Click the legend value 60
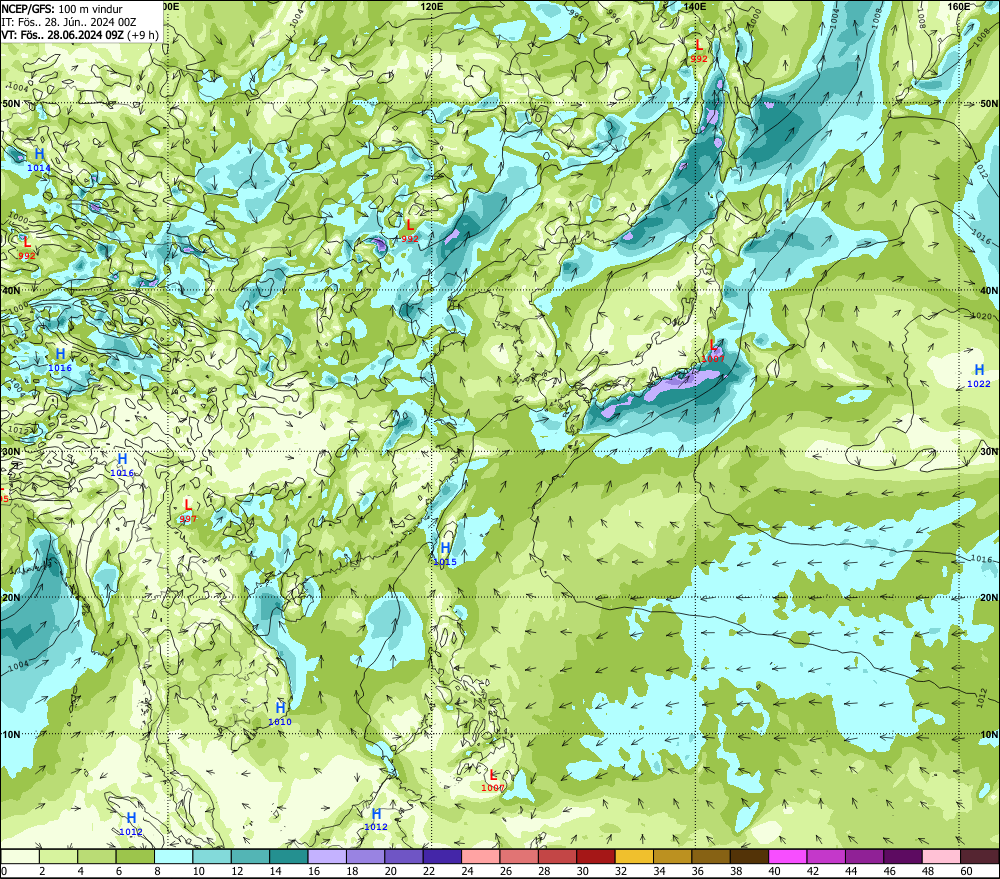Screen dimensions: 1000x879 (966, 871)
